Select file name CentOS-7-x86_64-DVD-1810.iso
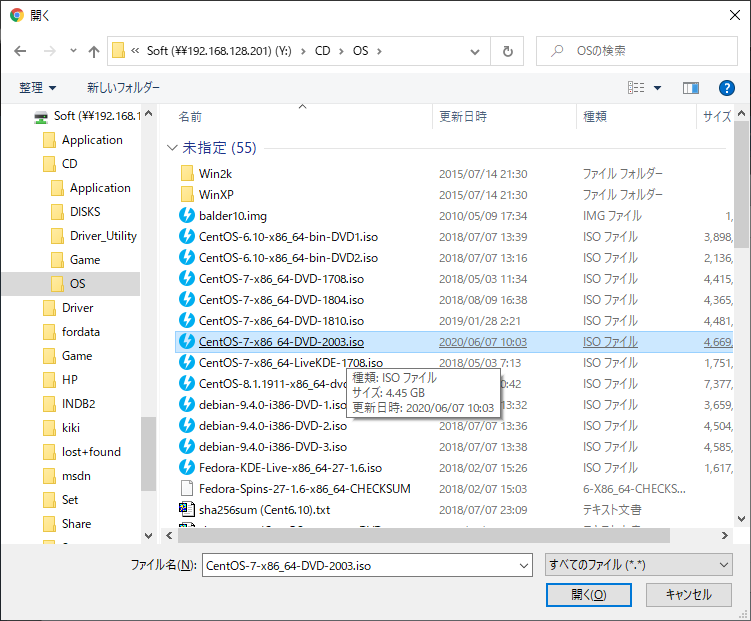Viewport: 751px width, 621px height. tap(281, 321)
